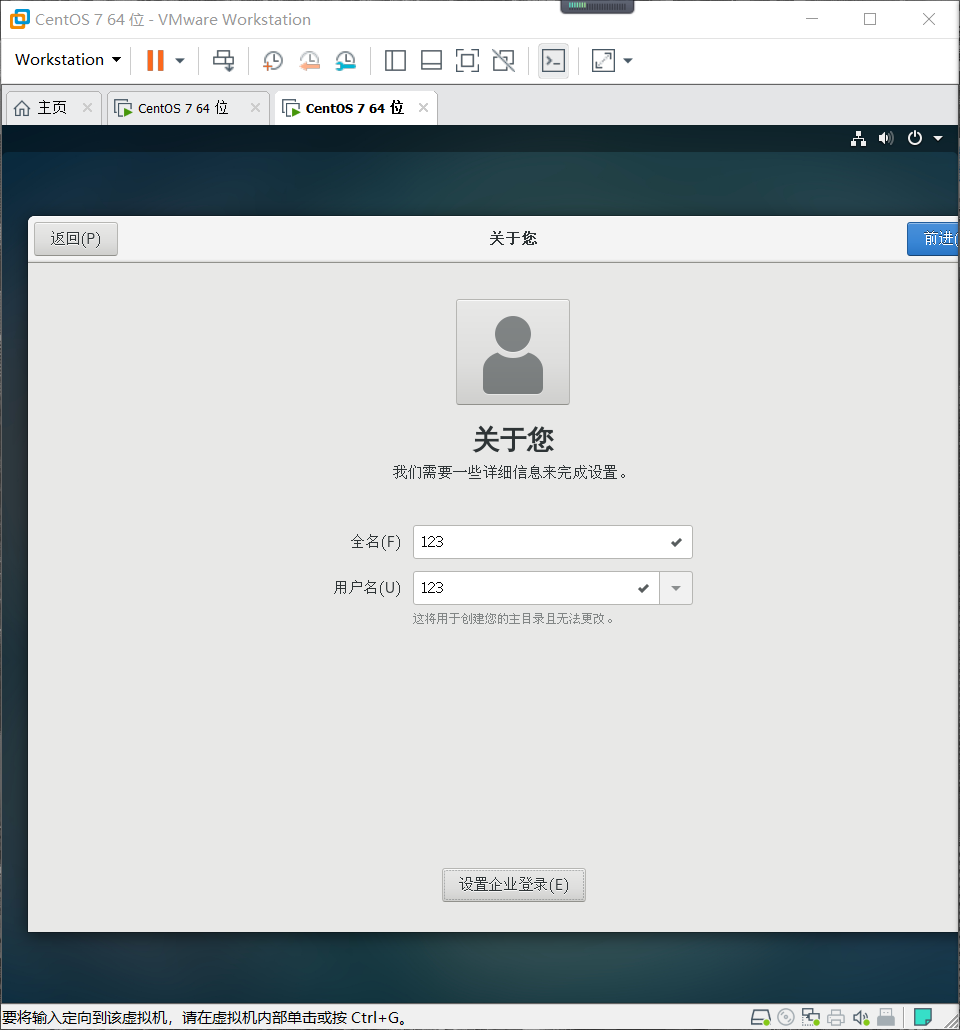
Task: Open the snapshot manager
Action: coord(346,60)
